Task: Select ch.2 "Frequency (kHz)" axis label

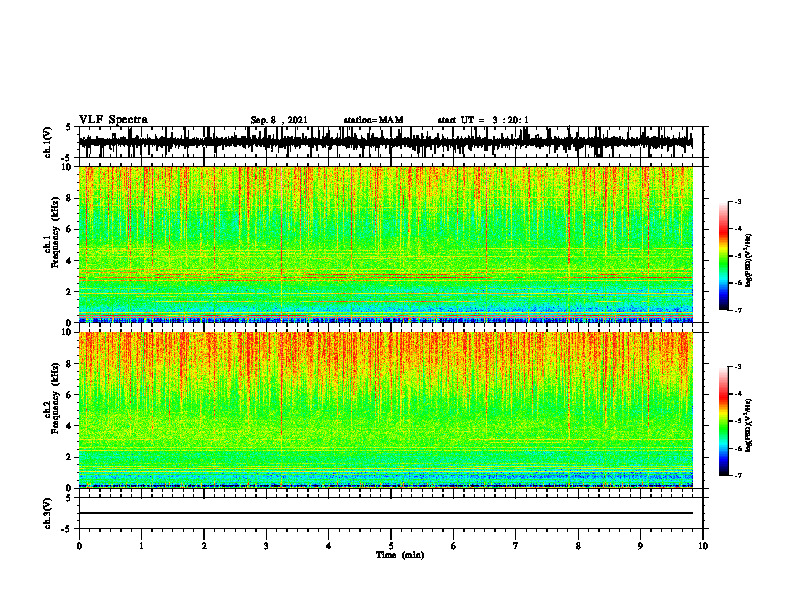Action: point(55,398)
